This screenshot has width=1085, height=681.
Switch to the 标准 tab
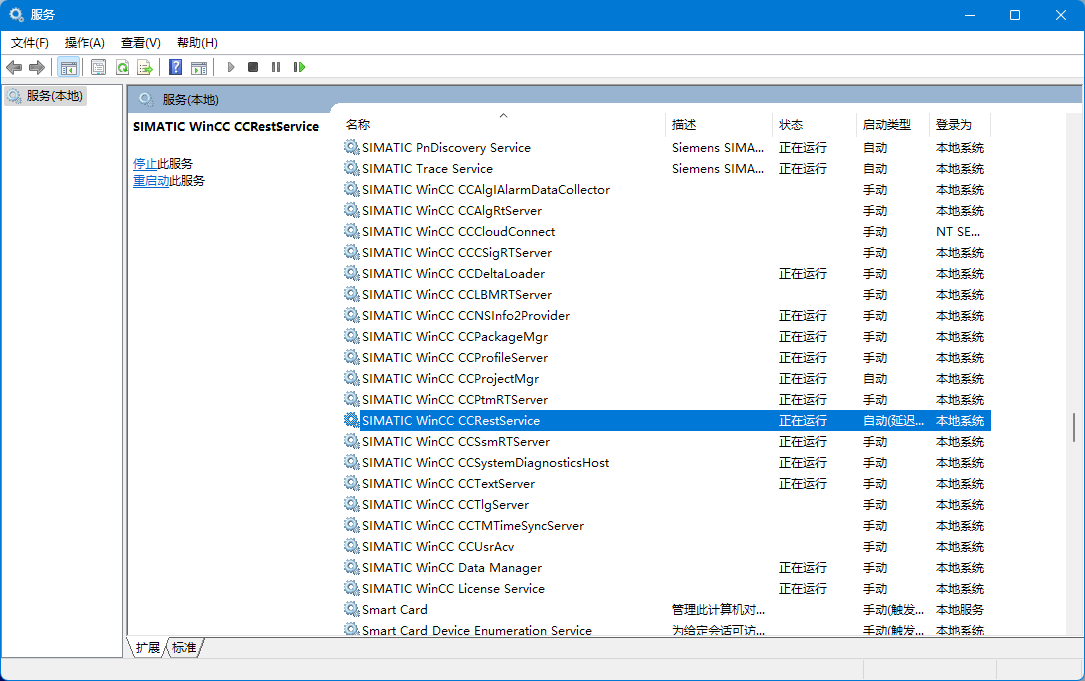[x=184, y=648]
